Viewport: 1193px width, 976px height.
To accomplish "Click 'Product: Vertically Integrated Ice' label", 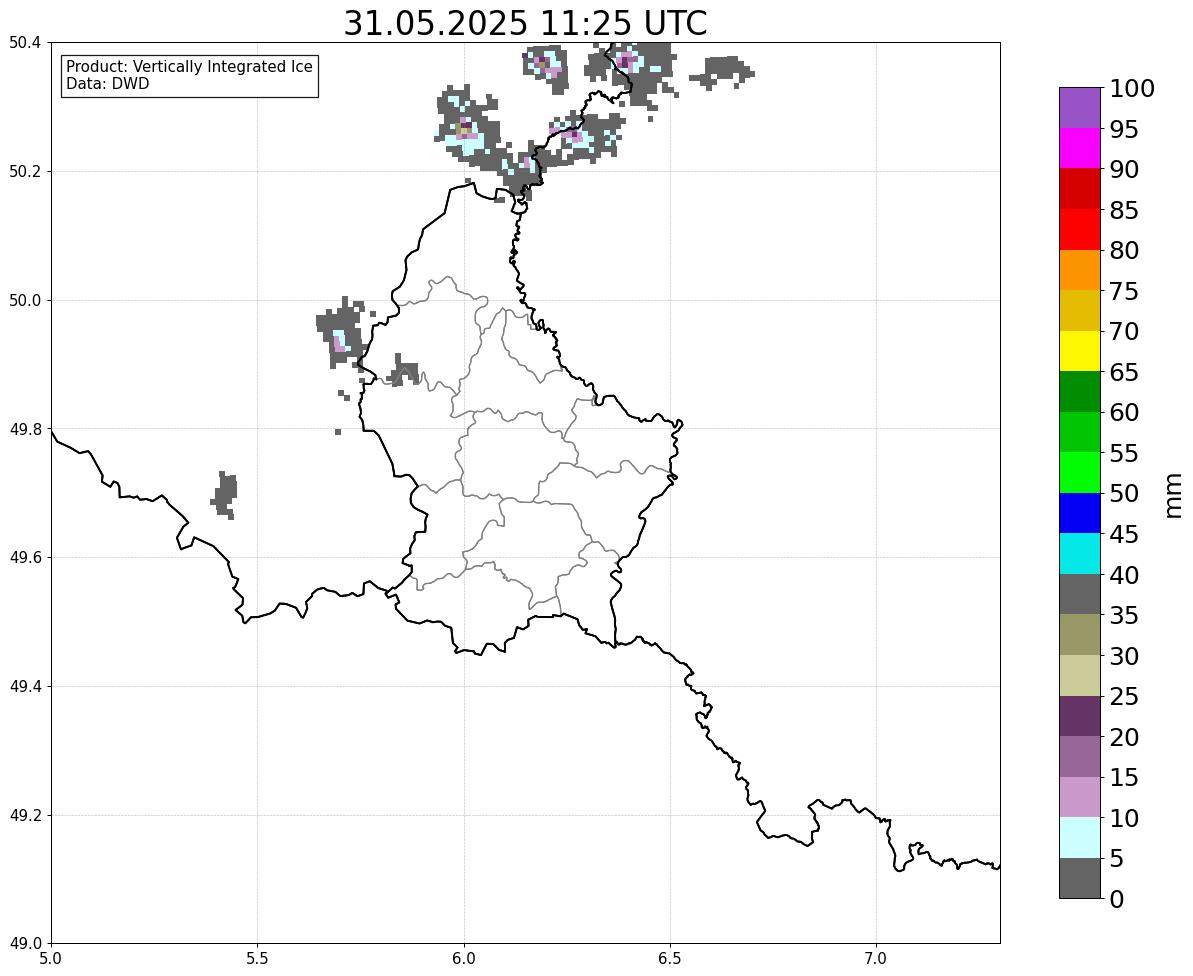I will click(x=189, y=67).
